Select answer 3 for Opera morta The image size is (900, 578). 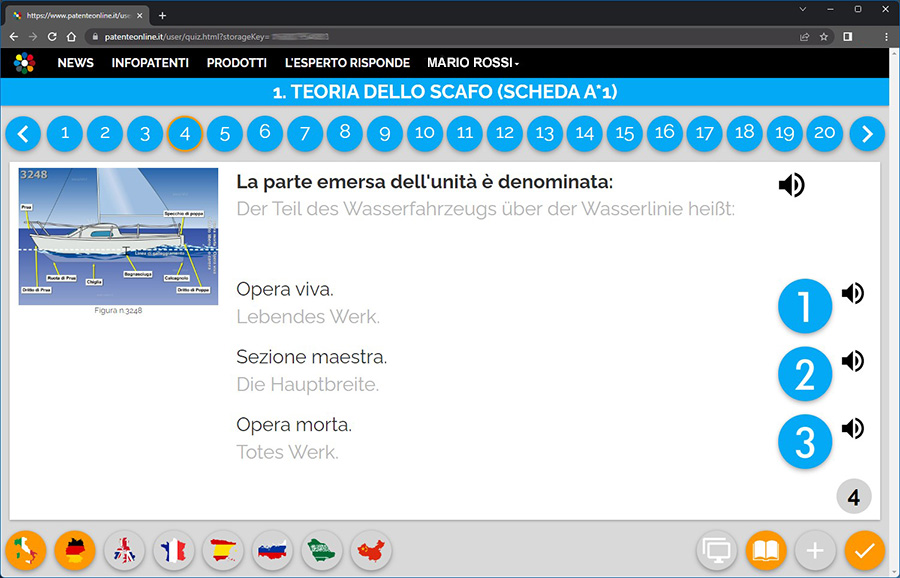pyautogui.click(x=805, y=442)
